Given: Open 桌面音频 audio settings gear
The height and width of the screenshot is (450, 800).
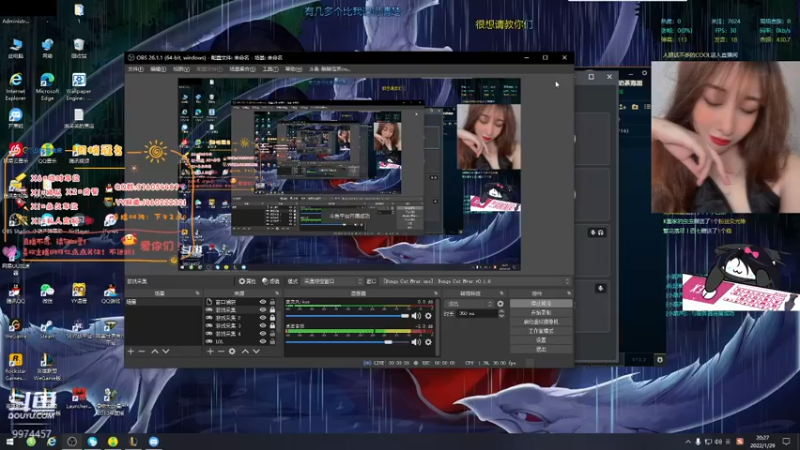Looking at the screenshot, I should point(429,342).
